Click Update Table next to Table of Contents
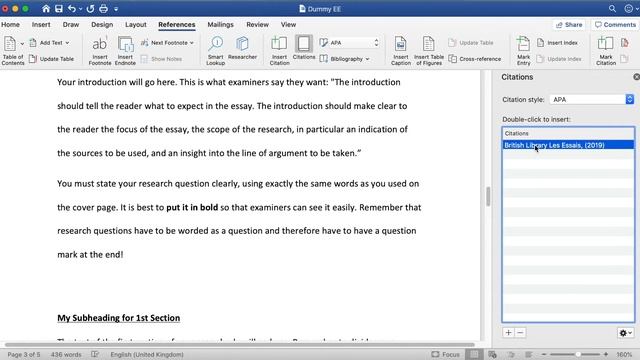The height and width of the screenshot is (360, 640). [51, 59]
